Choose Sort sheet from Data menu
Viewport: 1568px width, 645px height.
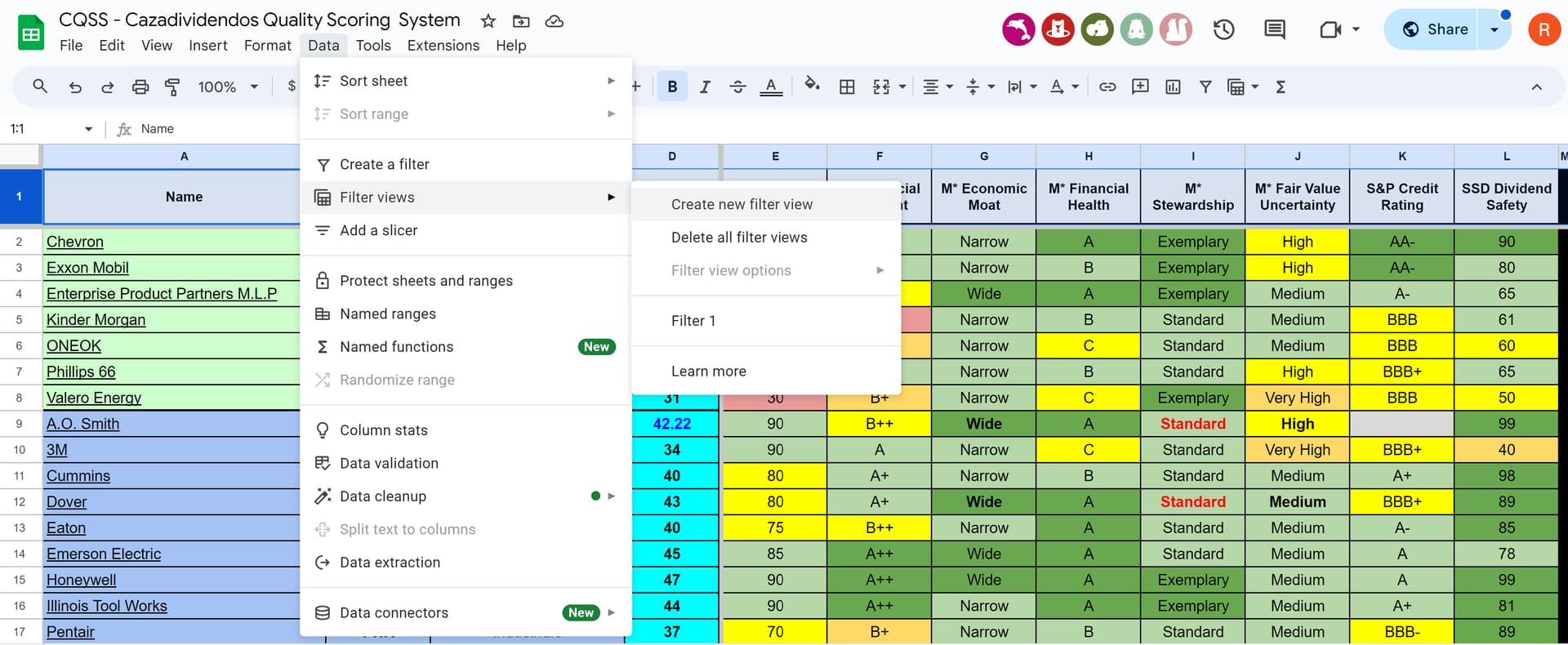coord(465,81)
